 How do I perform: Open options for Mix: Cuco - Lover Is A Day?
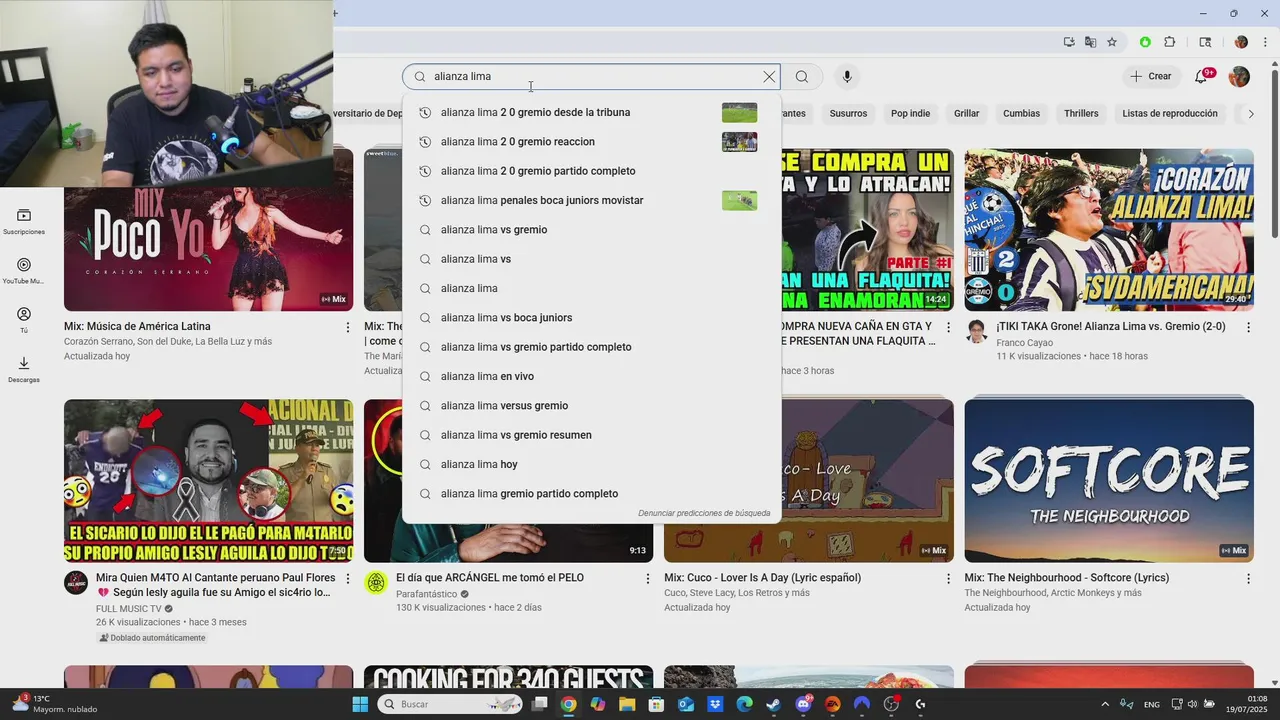948,578
